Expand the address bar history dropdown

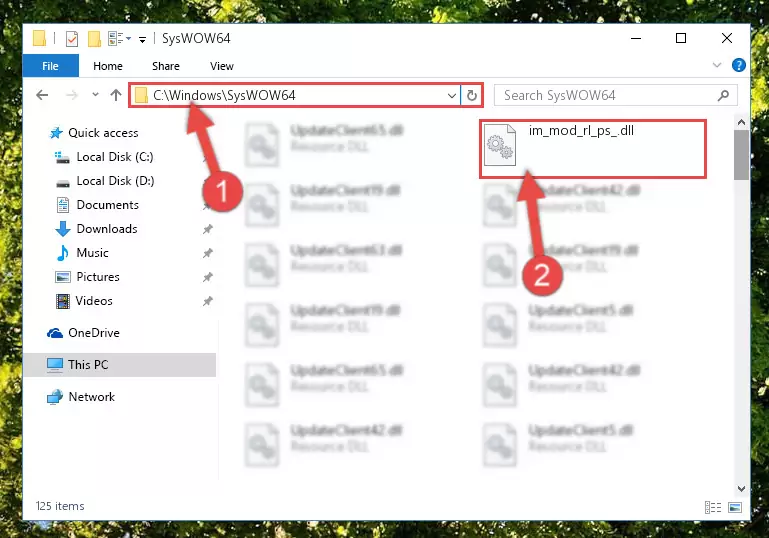(x=452, y=96)
